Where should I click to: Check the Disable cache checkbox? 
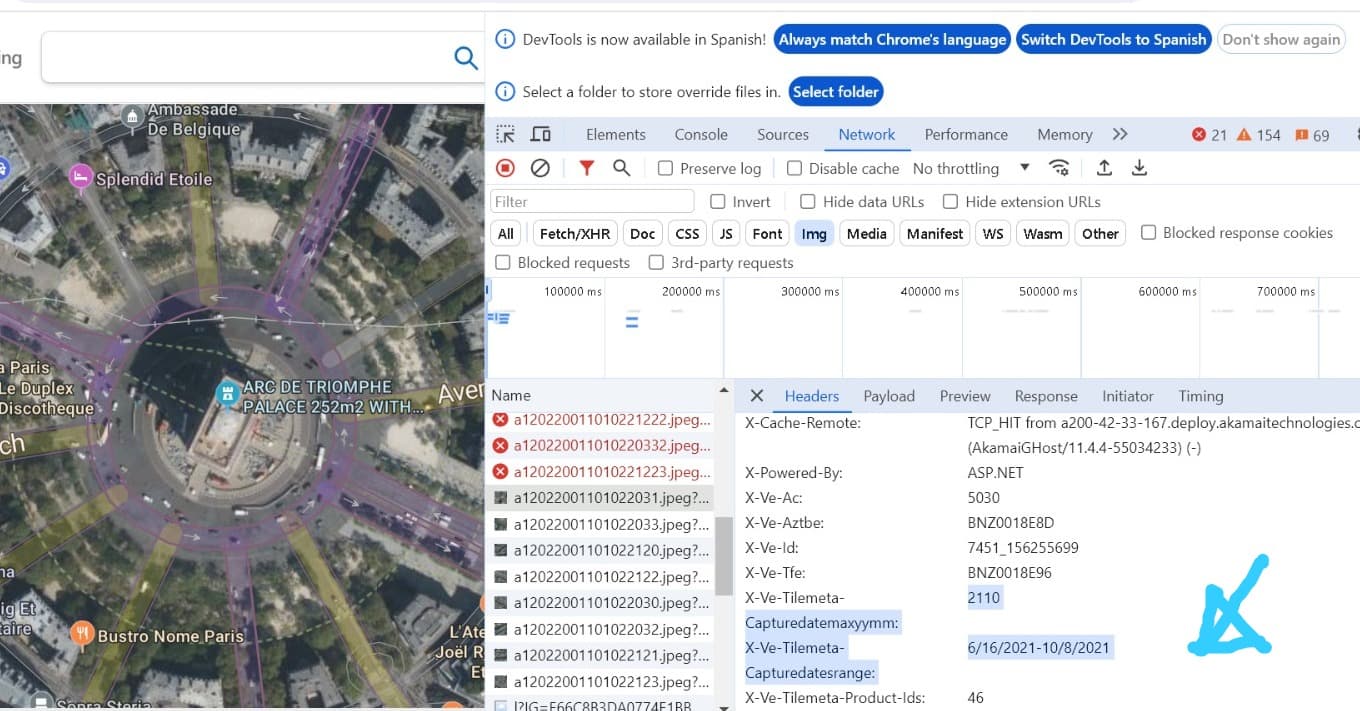(x=794, y=169)
